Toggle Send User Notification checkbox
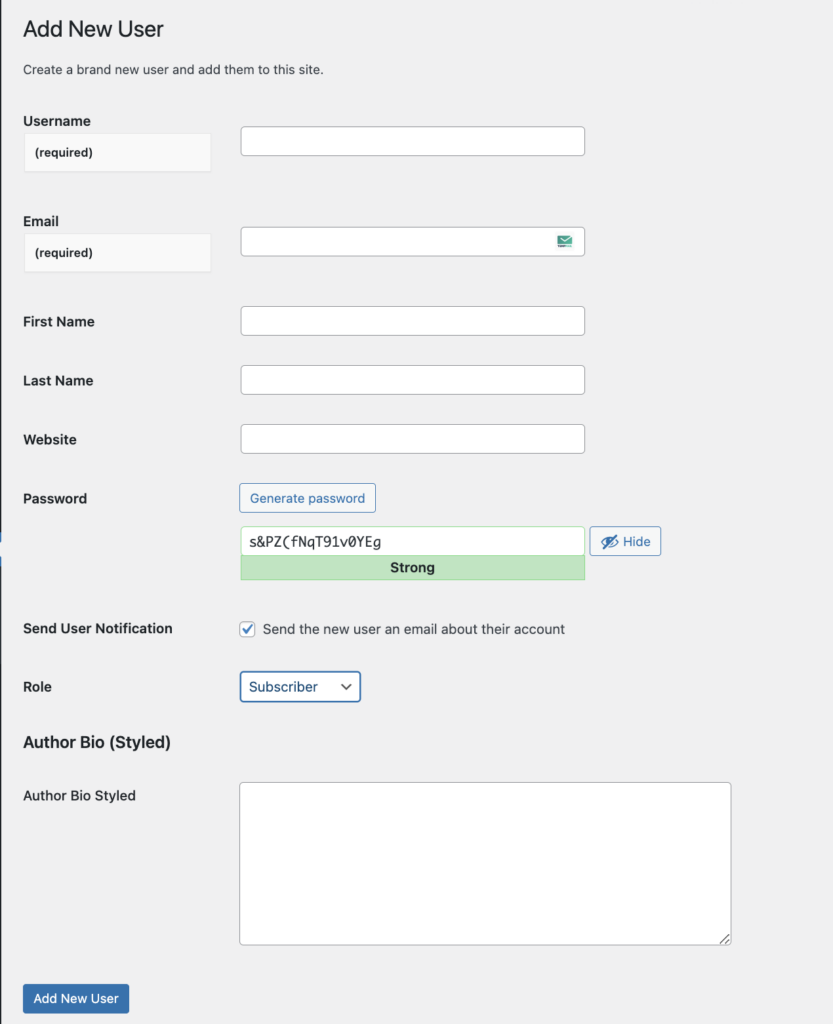 click(x=247, y=629)
